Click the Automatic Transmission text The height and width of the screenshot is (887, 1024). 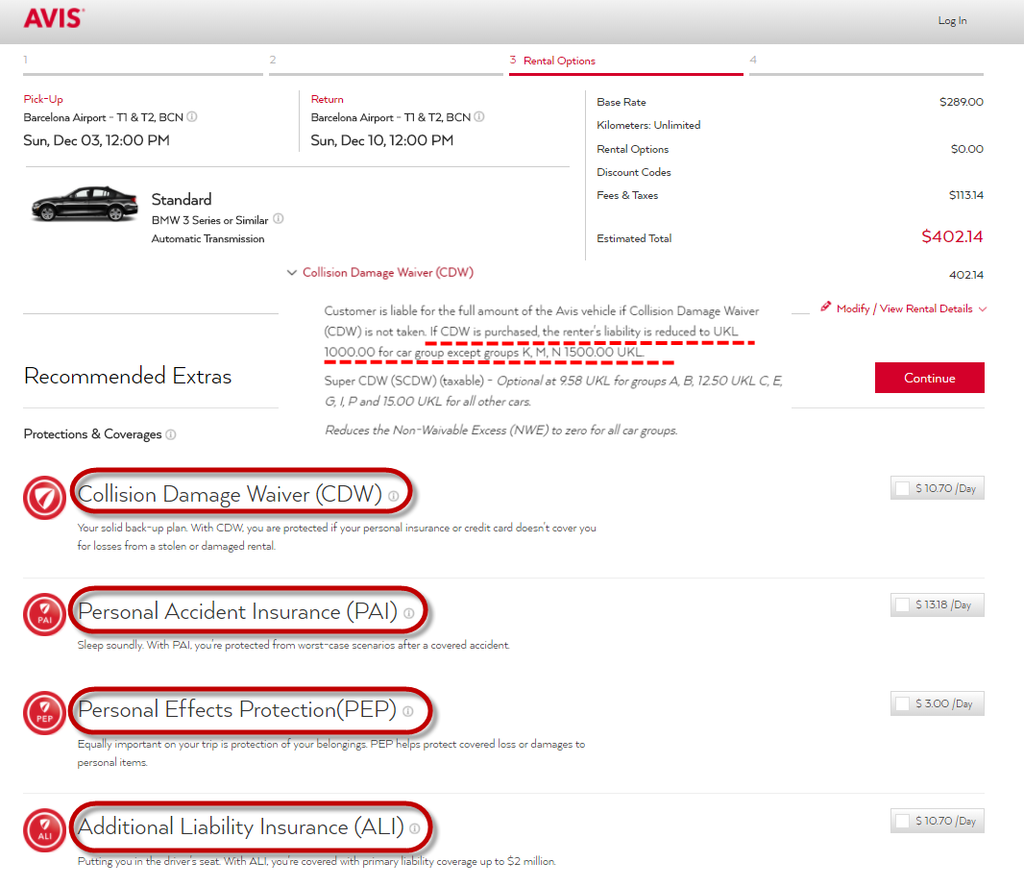pos(208,238)
